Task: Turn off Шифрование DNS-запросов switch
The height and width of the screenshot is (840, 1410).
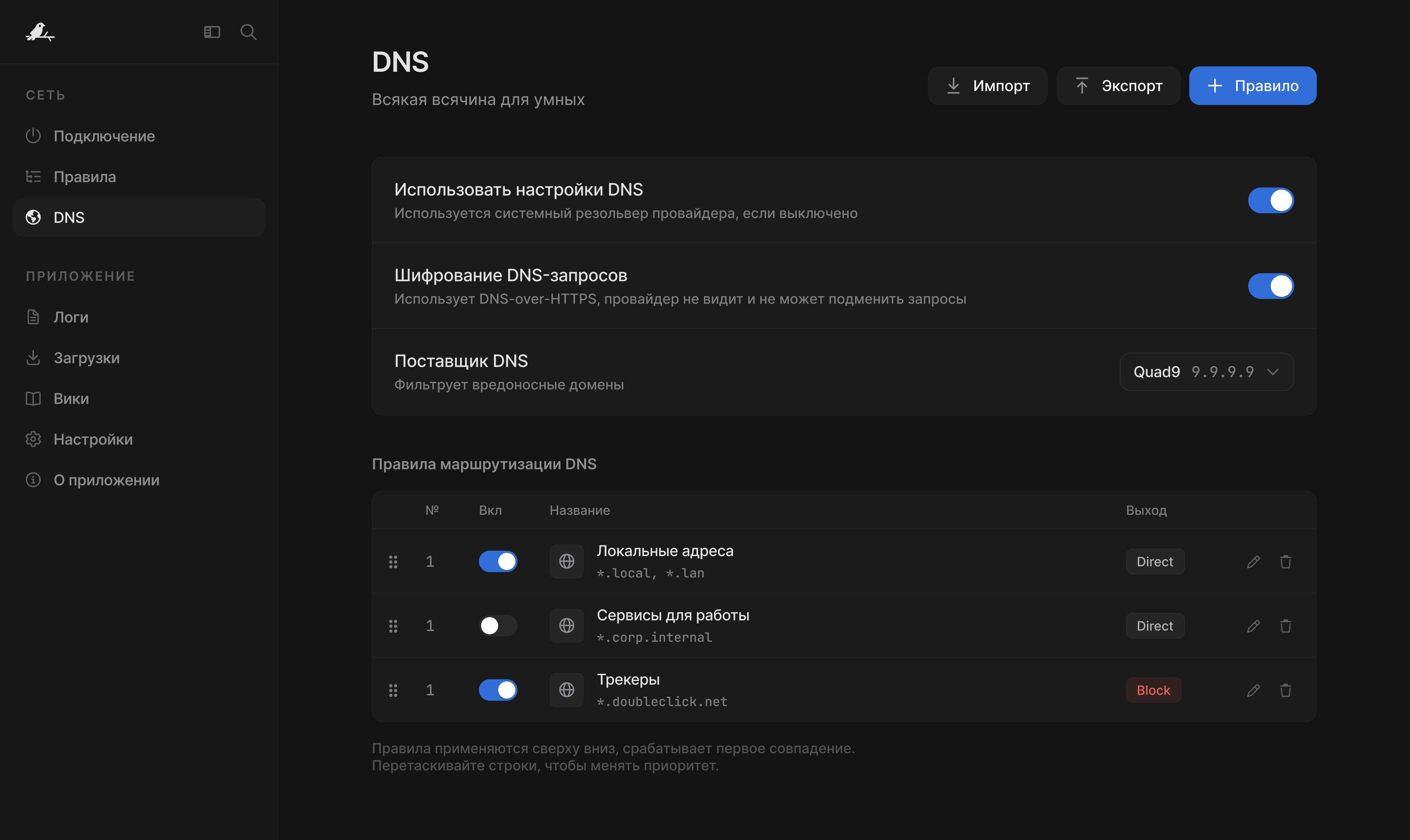Action: pos(1271,286)
